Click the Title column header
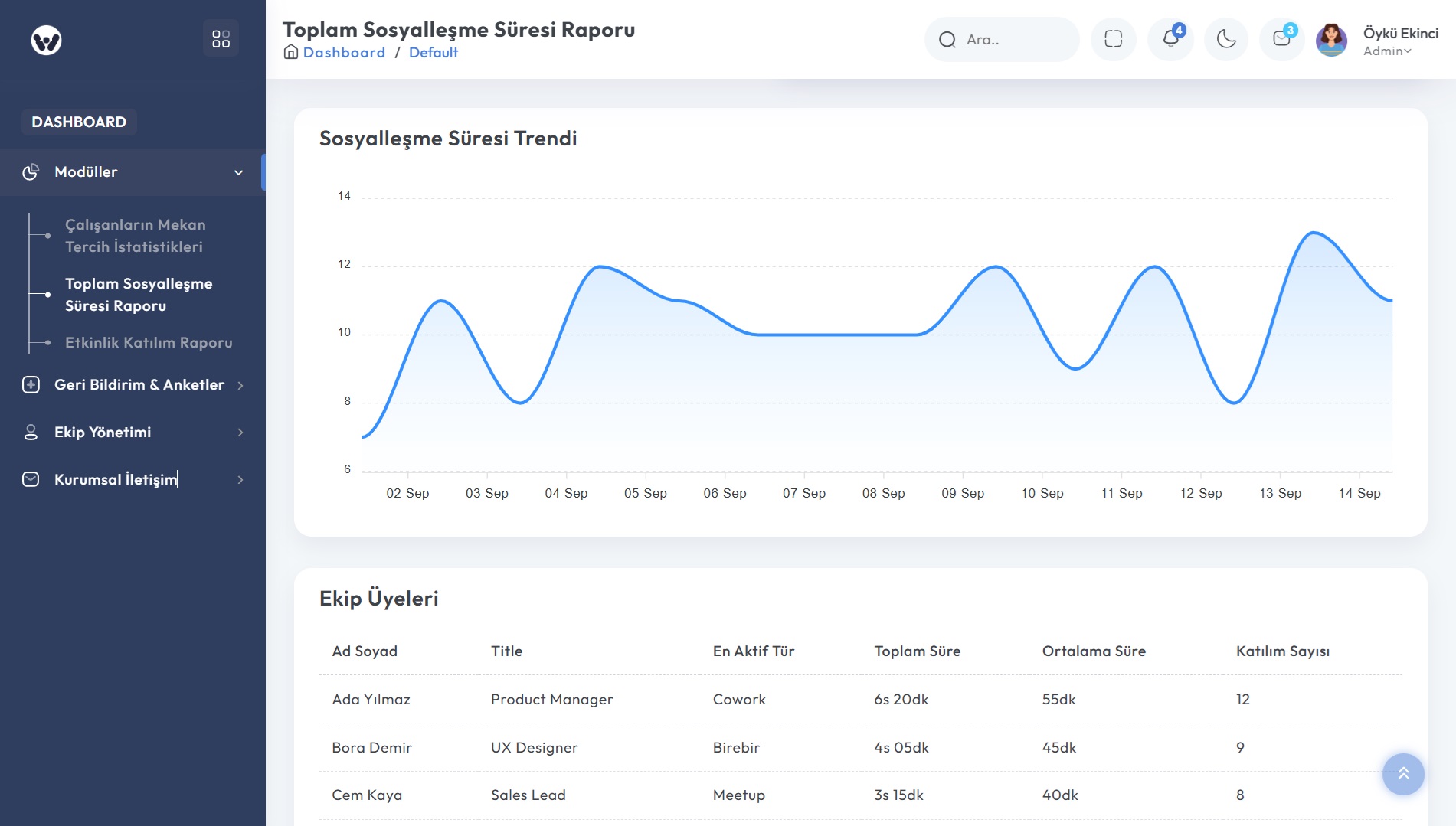This screenshot has height=826, width=1456. 506,651
